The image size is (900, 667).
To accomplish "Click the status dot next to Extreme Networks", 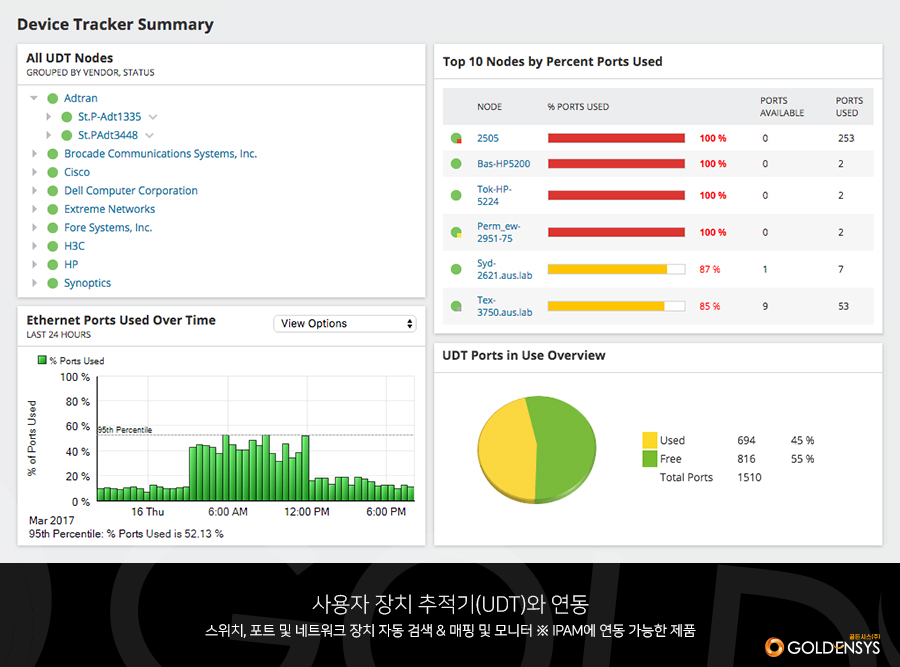I will pyautogui.click(x=53, y=209).
